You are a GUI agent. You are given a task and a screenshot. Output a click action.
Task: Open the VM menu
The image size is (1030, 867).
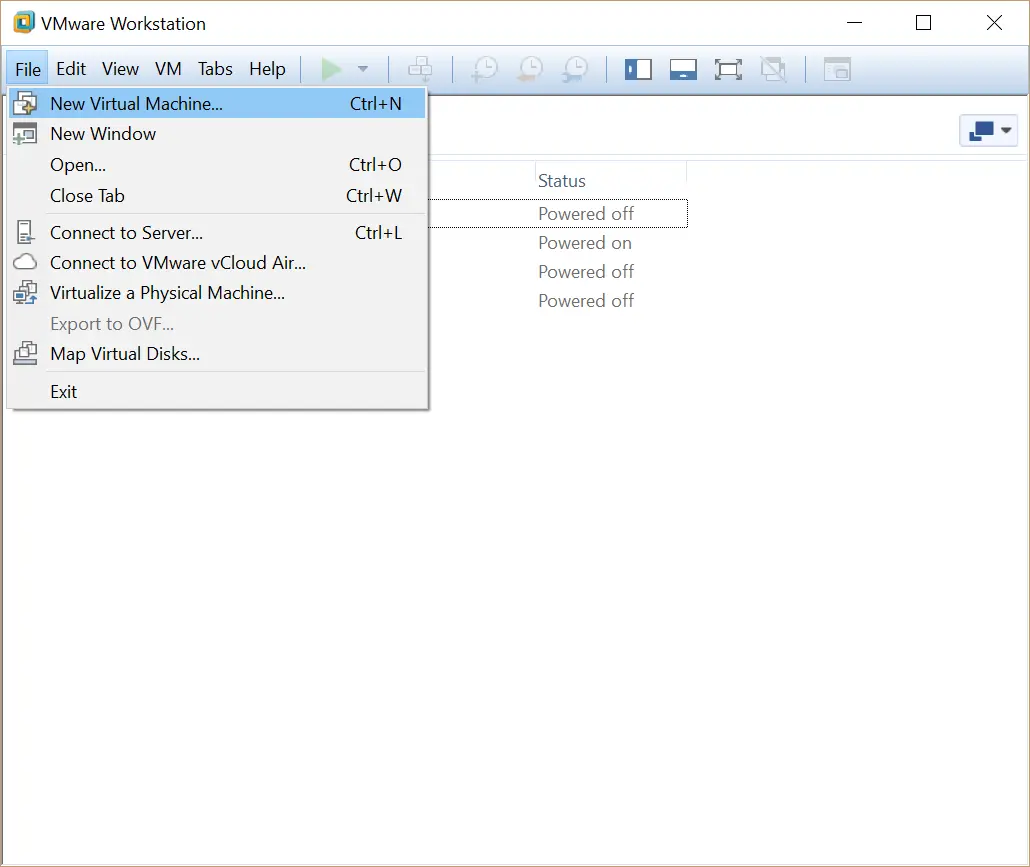pyautogui.click(x=168, y=69)
